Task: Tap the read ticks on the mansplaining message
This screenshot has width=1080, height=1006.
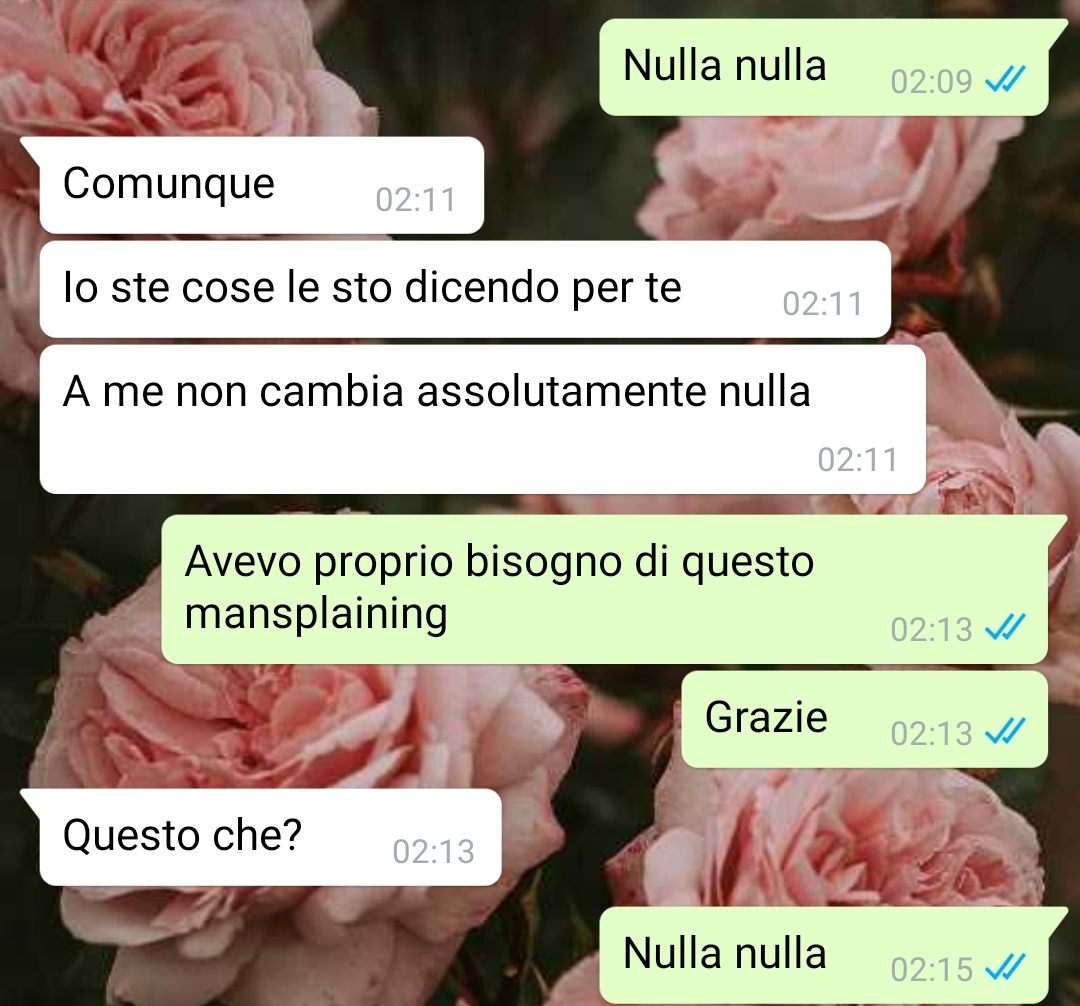Action: (x=1005, y=627)
